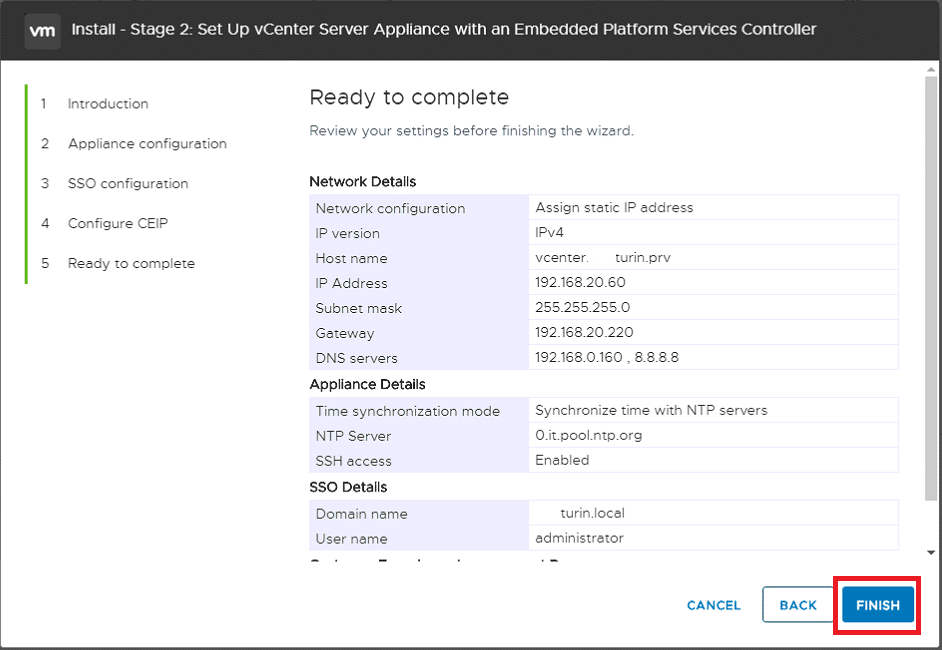
Task: Go to step 4 Configure CEIP
Action: 118,223
